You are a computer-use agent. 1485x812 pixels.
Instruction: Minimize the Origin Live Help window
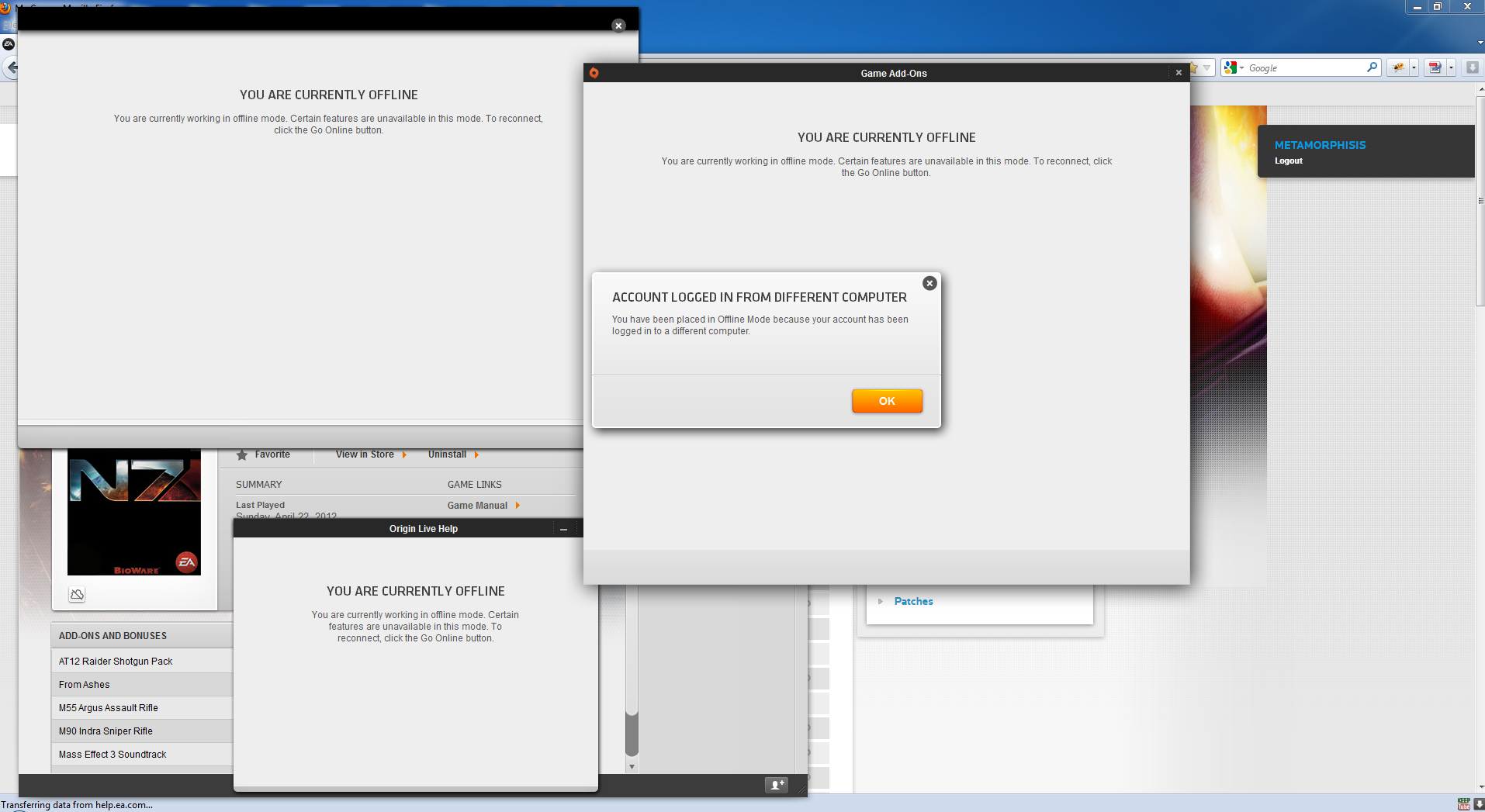tap(564, 529)
